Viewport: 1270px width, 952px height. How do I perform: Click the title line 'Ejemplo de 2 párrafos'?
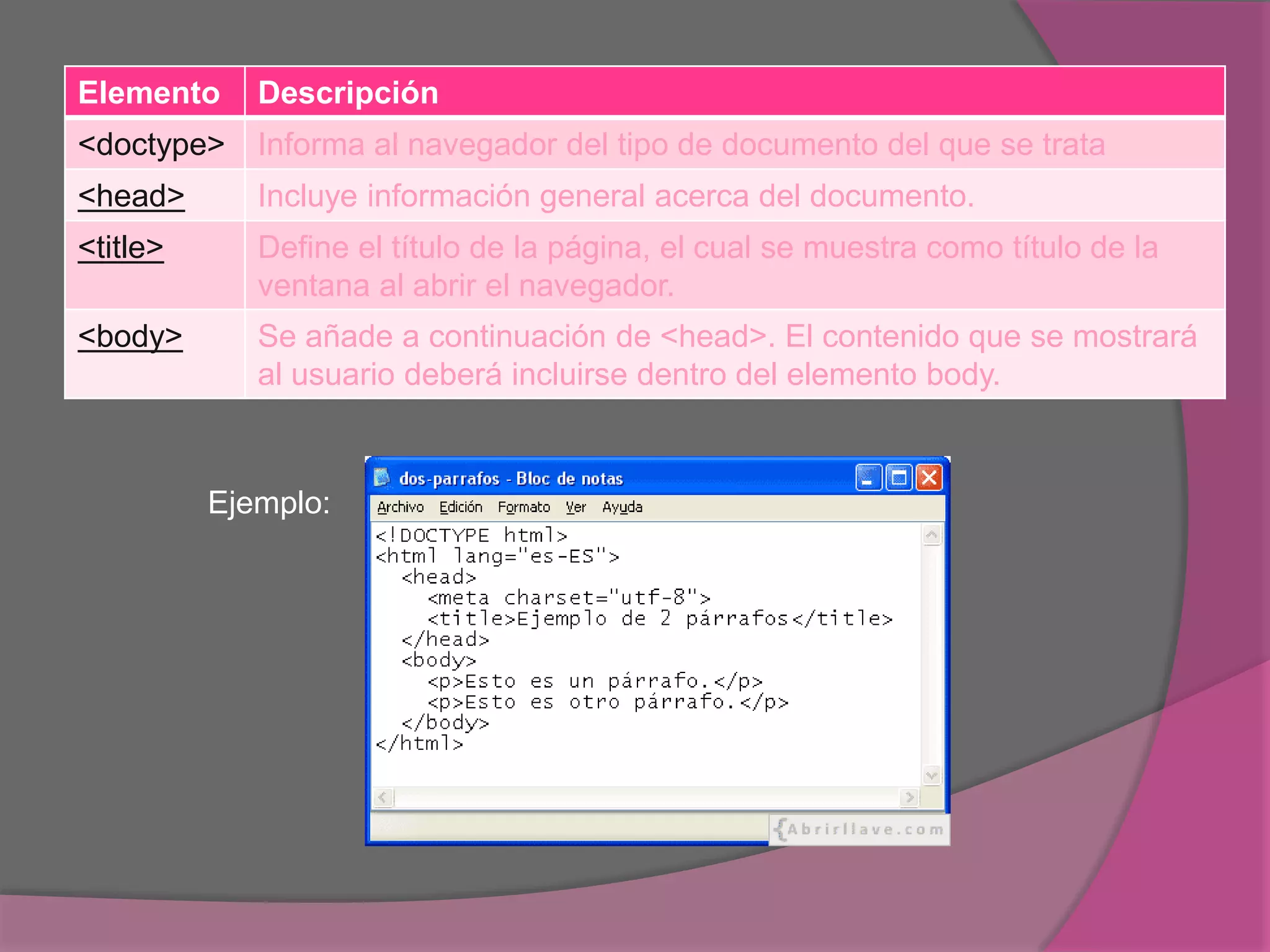point(660,619)
